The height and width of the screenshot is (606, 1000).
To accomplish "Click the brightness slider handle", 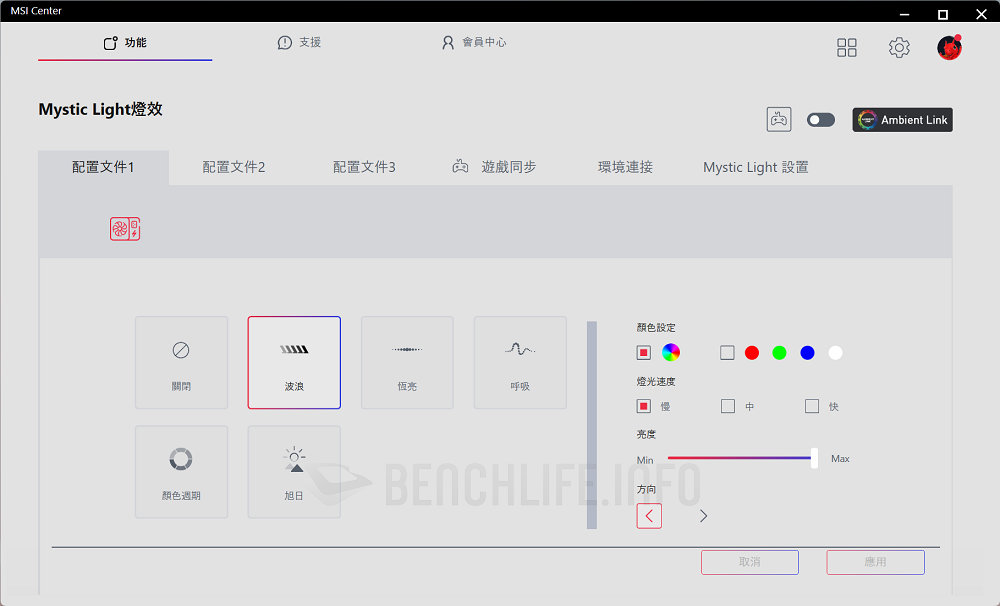I will pos(814,458).
